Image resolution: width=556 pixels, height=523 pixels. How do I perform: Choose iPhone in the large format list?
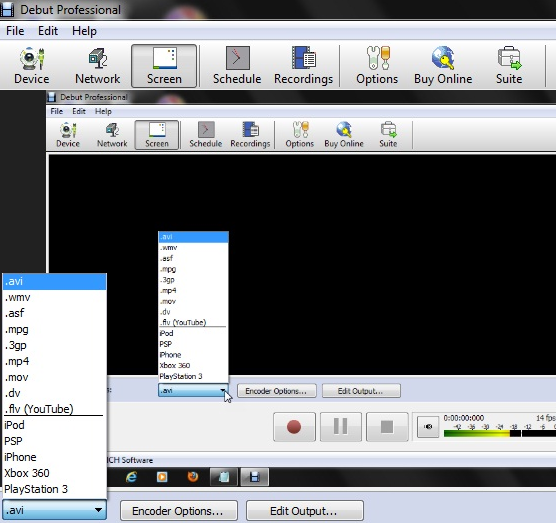pos(54,457)
